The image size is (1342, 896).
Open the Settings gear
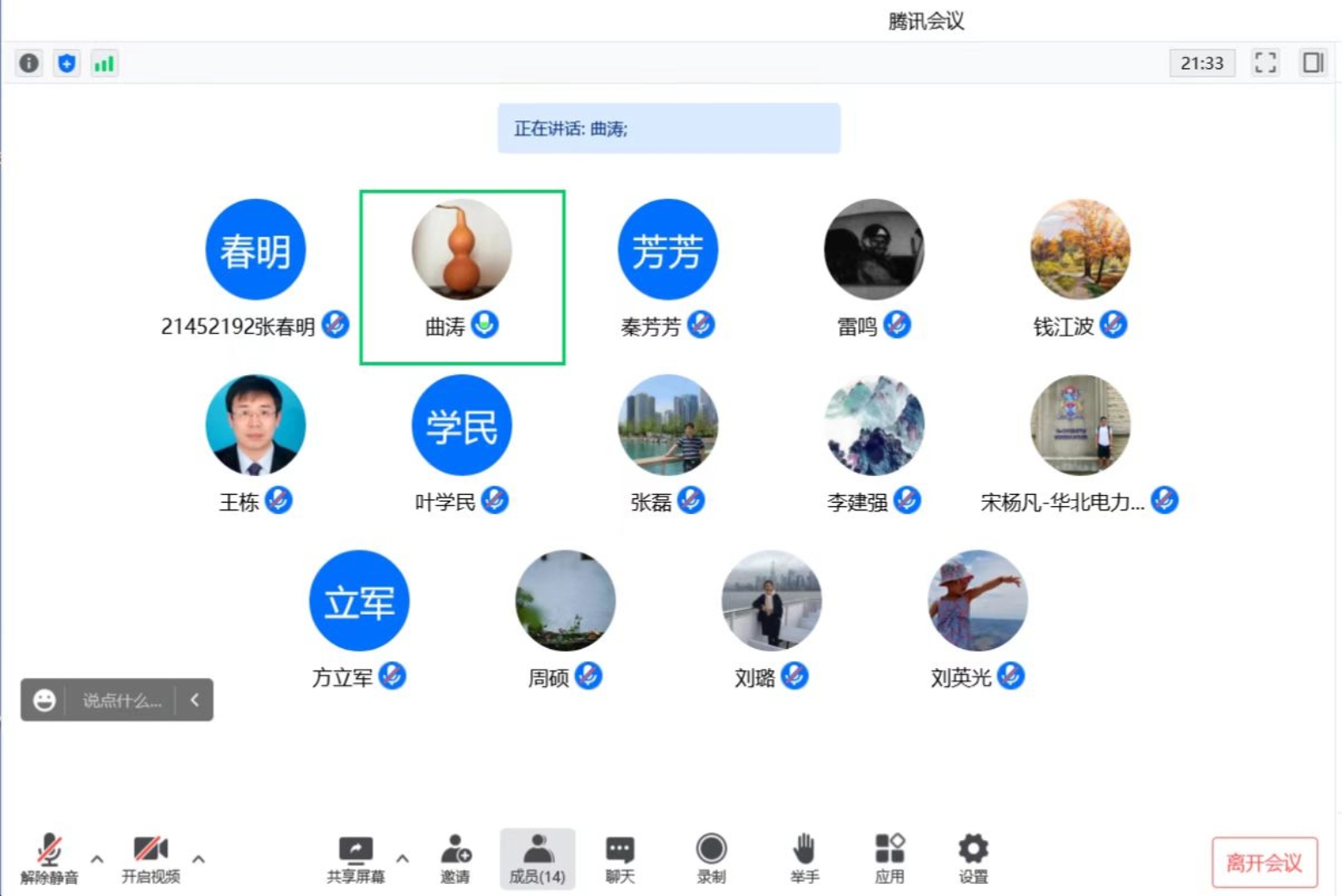pyautogui.click(x=973, y=858)
